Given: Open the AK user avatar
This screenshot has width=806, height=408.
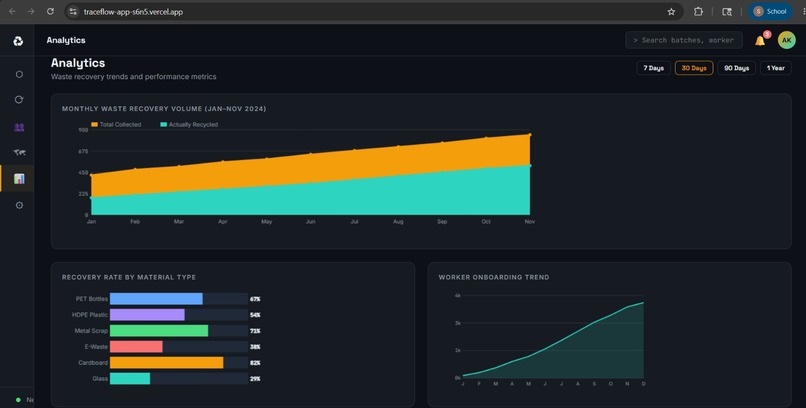Looking at the screenshot, I should (786, 40).
